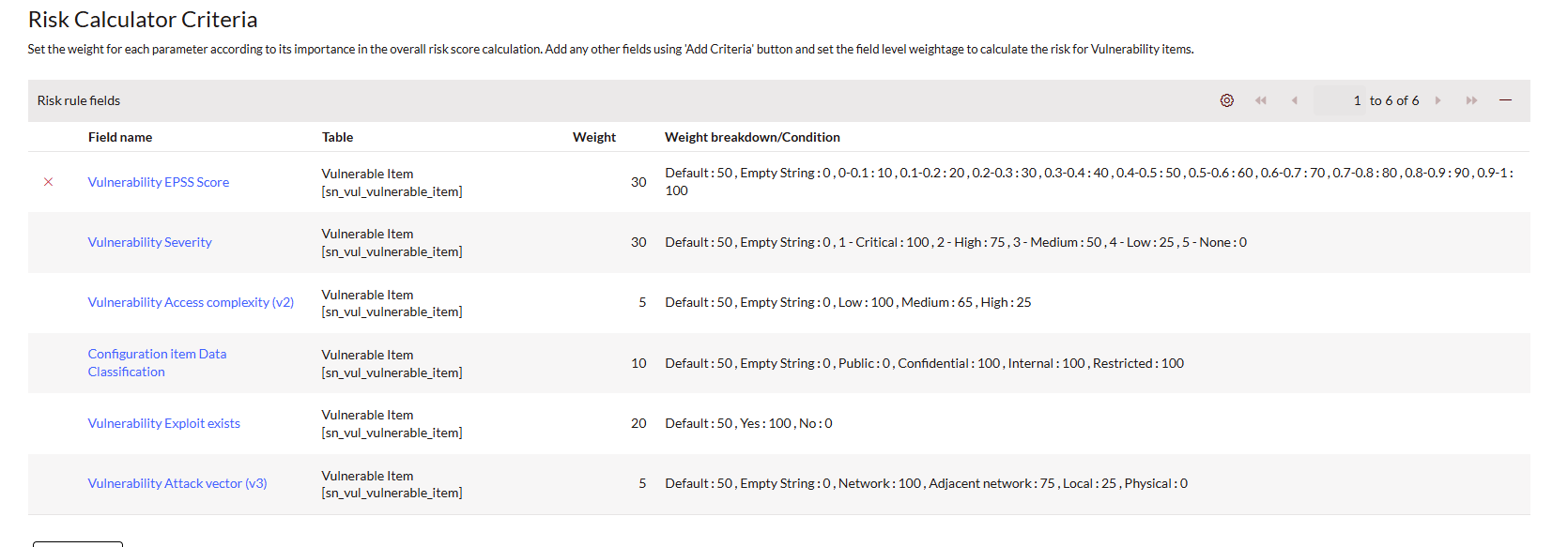Sort by Field name column header
The image size is (1568, 547).
coord(120,137)
